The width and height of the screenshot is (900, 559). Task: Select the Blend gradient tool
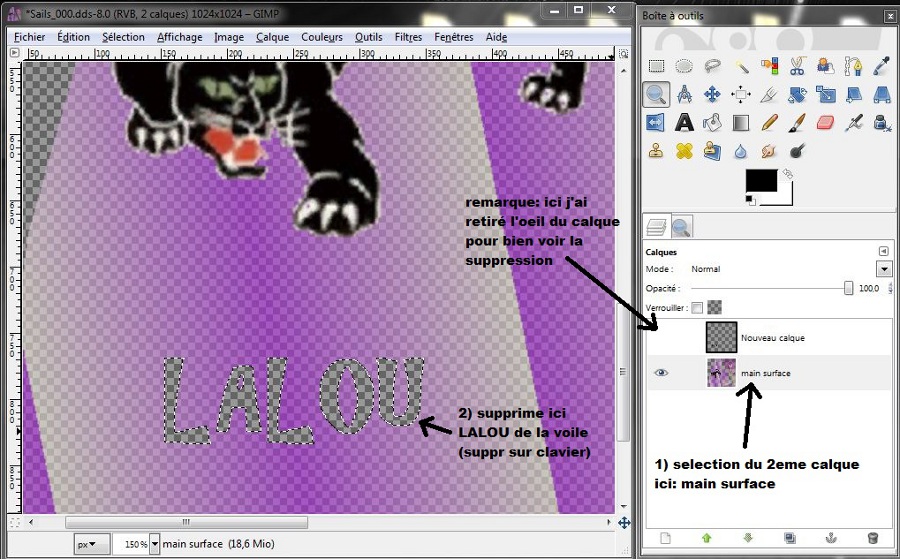click(740, 122)
